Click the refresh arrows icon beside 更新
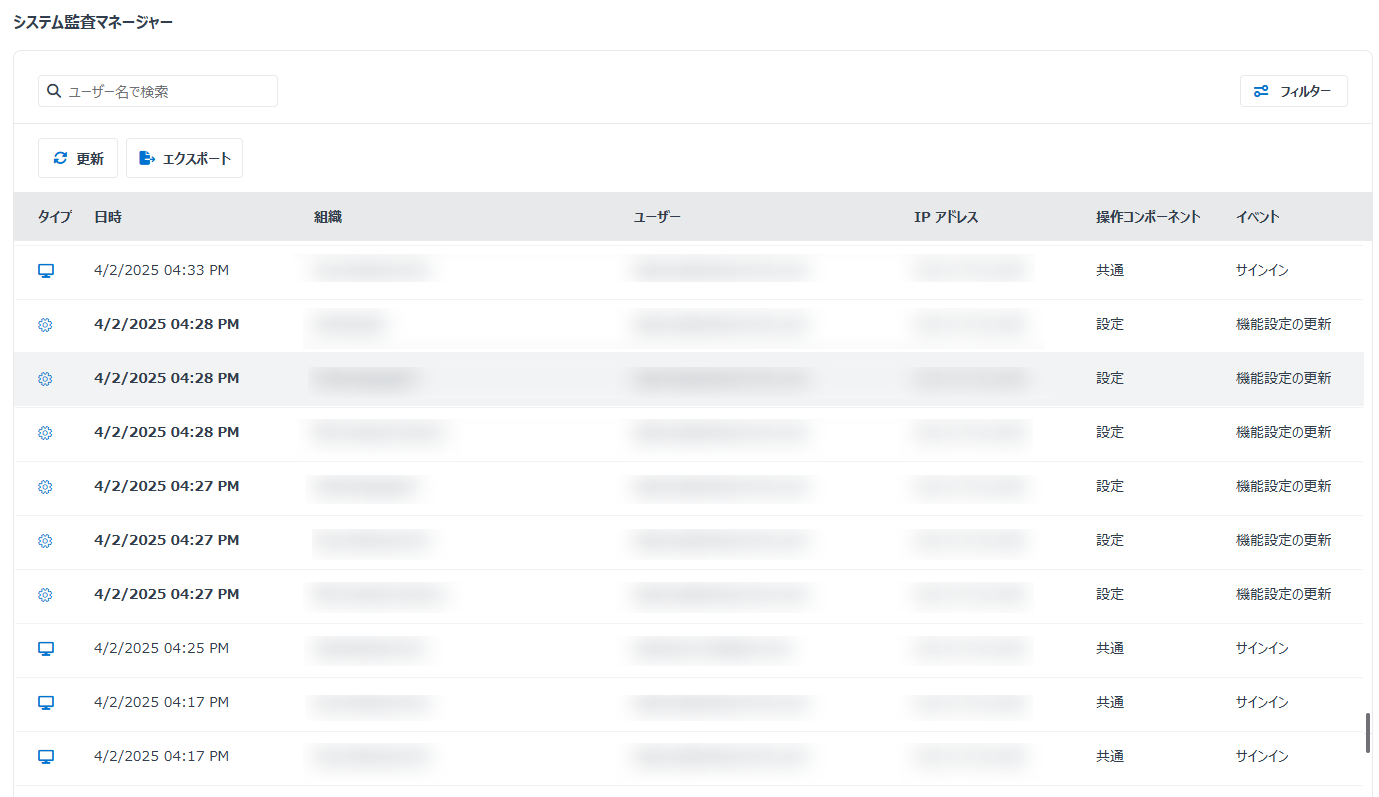This screenshot has width=1379, height=797. pyautogui.click(x=61, y=158)
